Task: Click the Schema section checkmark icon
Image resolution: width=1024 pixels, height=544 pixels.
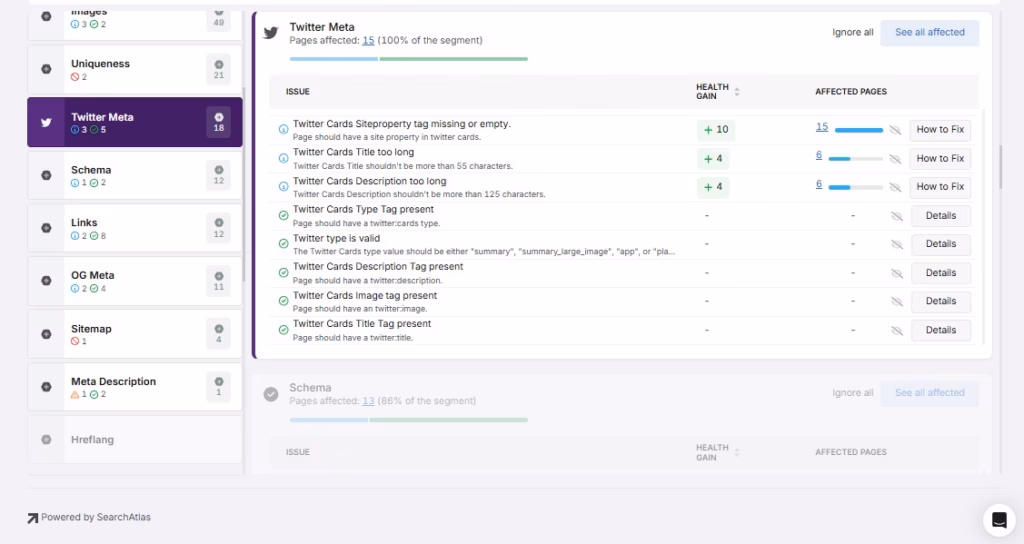Action: 270,394
